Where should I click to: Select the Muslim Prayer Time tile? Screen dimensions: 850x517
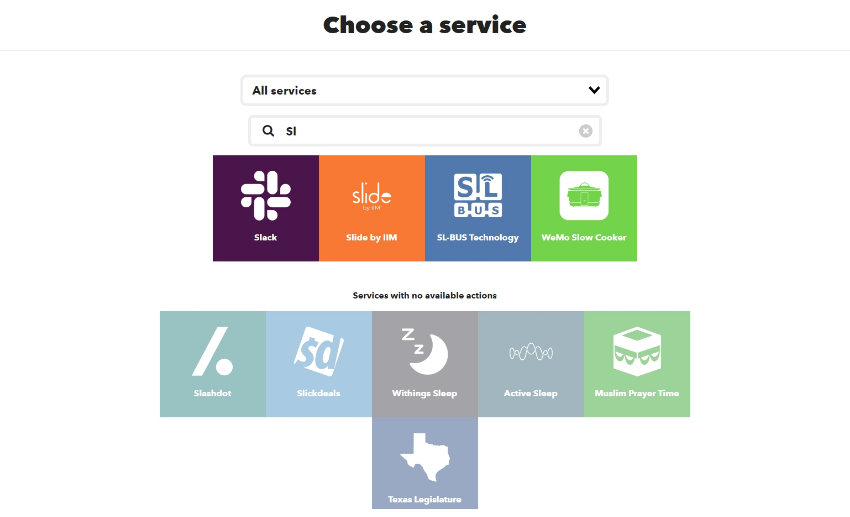pos(637,364)
